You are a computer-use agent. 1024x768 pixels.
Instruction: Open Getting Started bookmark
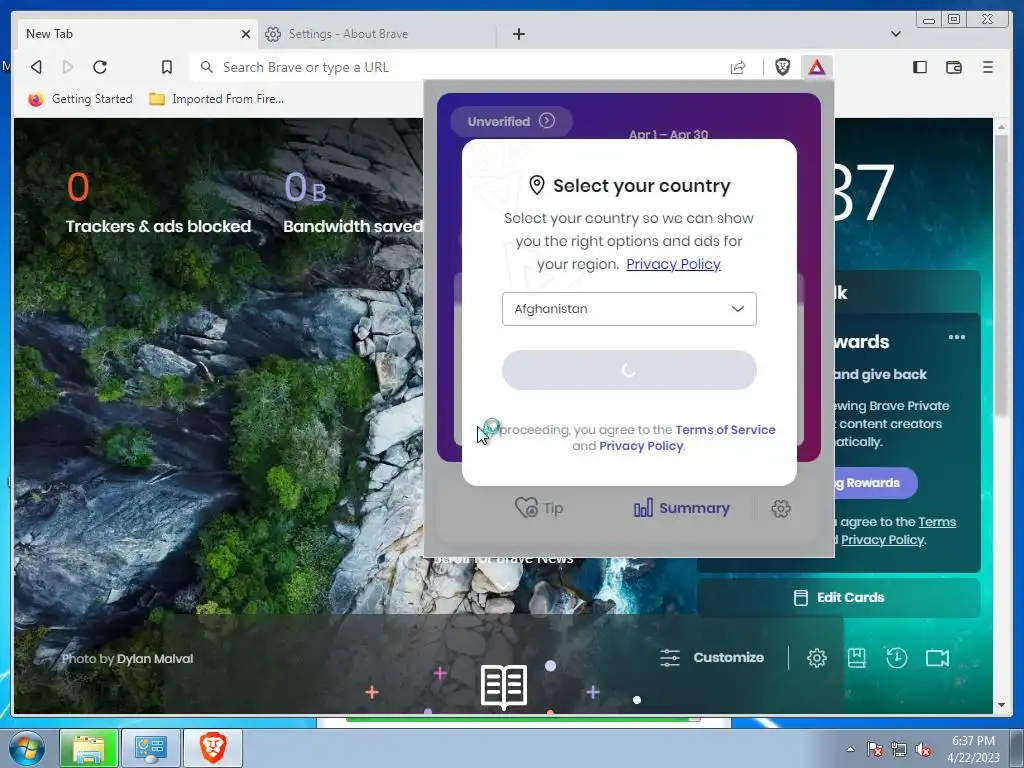[x=80, y=99]
